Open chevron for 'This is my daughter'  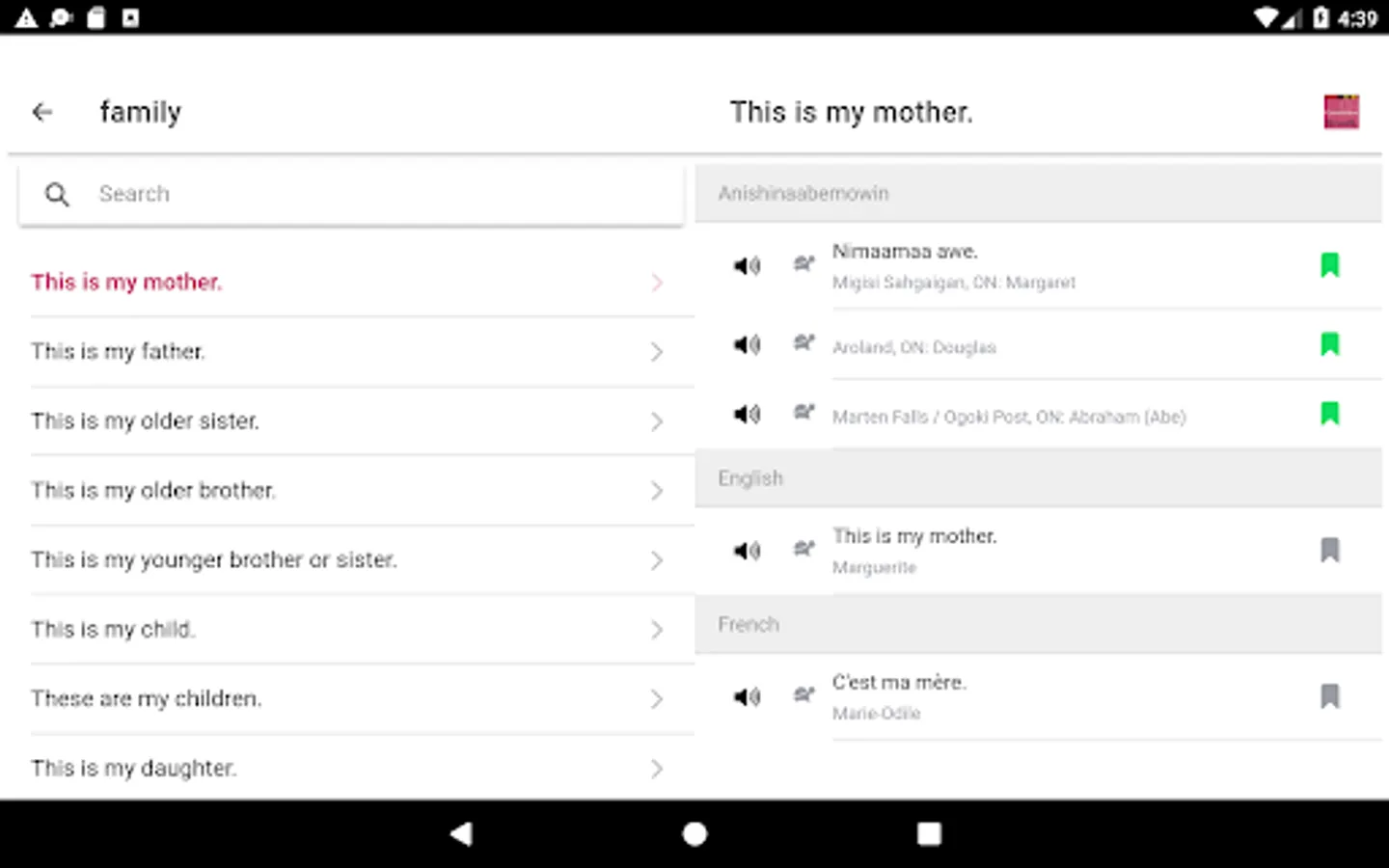657,769
